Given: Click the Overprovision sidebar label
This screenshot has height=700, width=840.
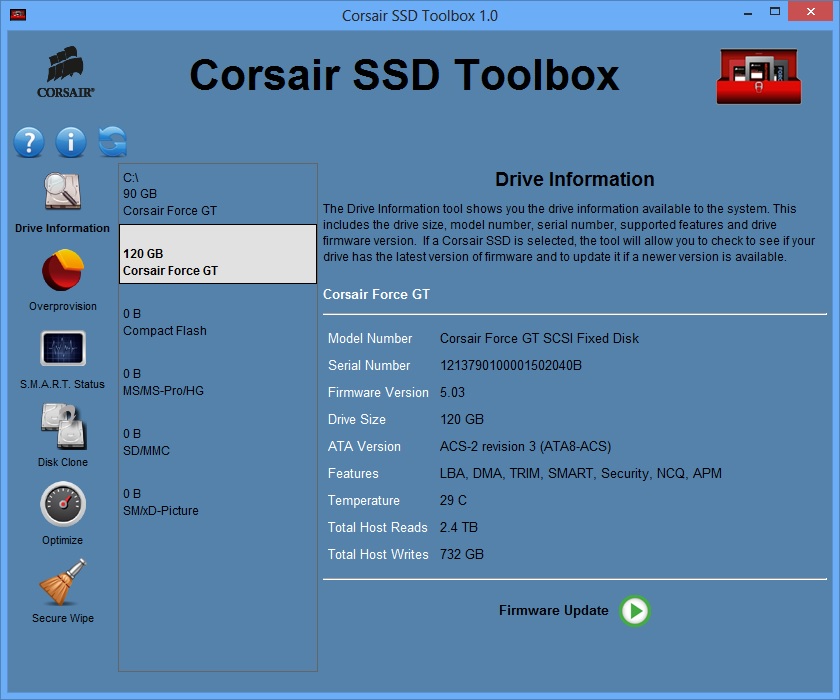Looking at the screenshot, I should (x=63, y=306).
